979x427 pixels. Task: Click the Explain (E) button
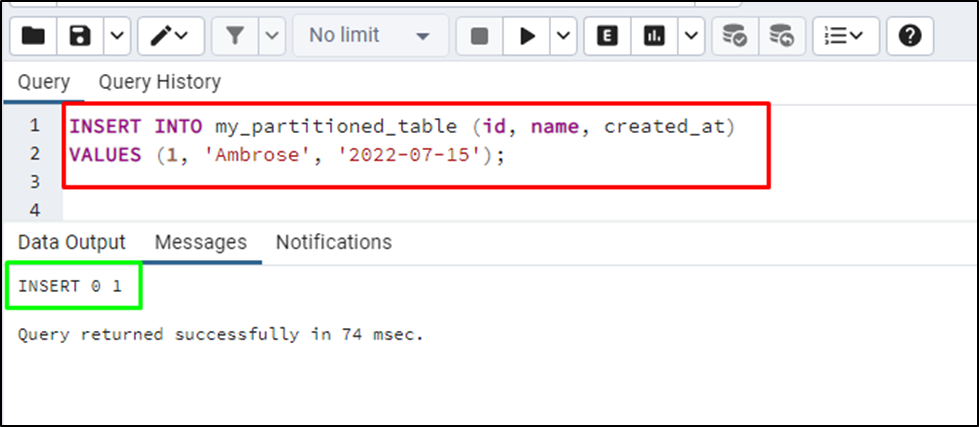(607, 36)
